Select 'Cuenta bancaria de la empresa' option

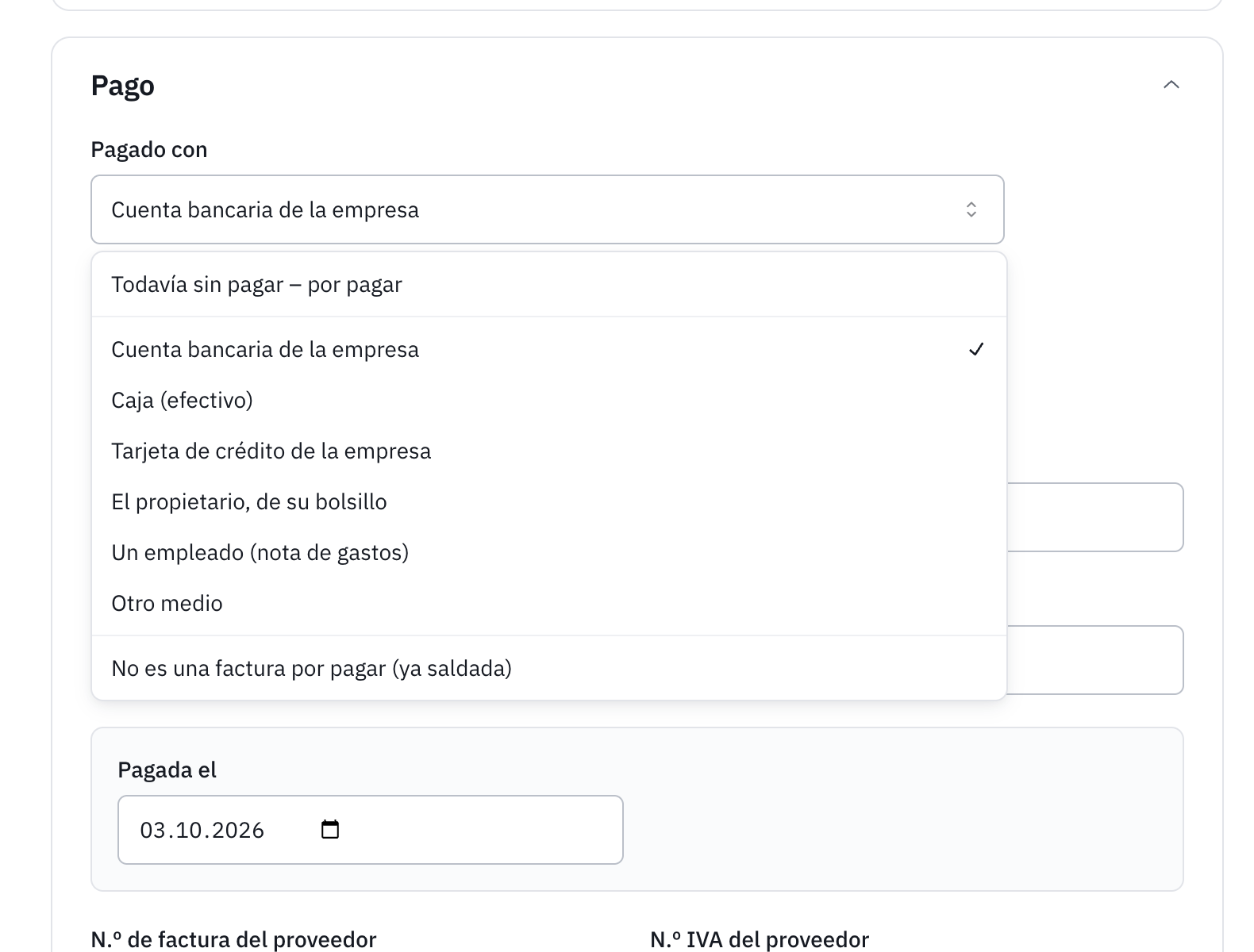tap(549, 350)
